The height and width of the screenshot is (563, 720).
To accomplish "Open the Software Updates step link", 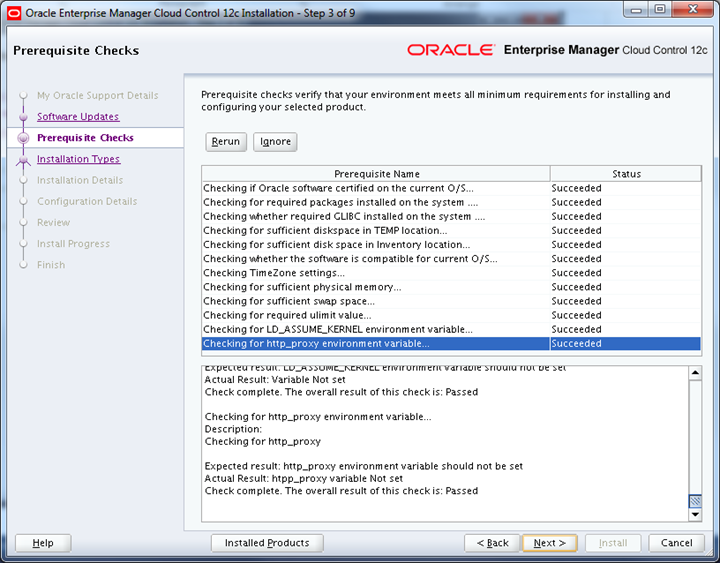I will 78,117.
